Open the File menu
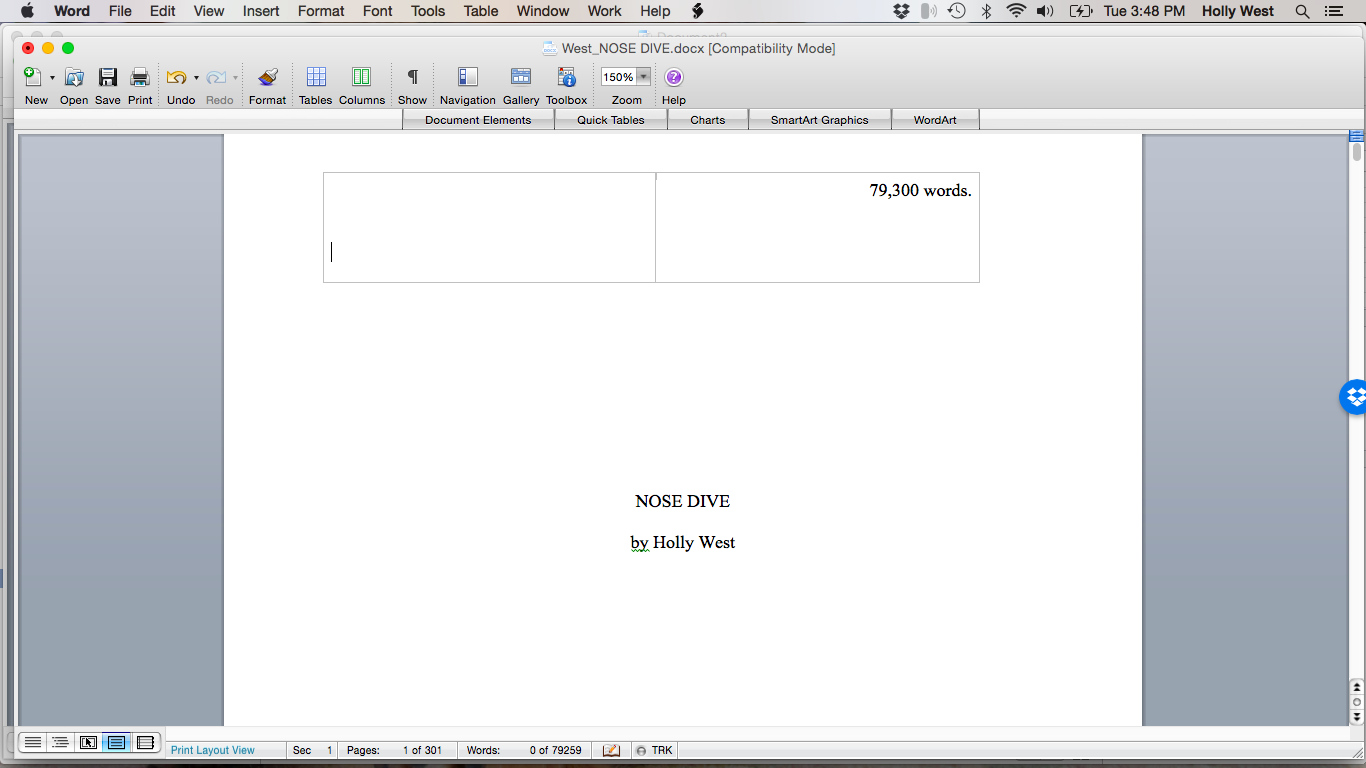This screenshot has height=768, width=1366. coord(120,11)
